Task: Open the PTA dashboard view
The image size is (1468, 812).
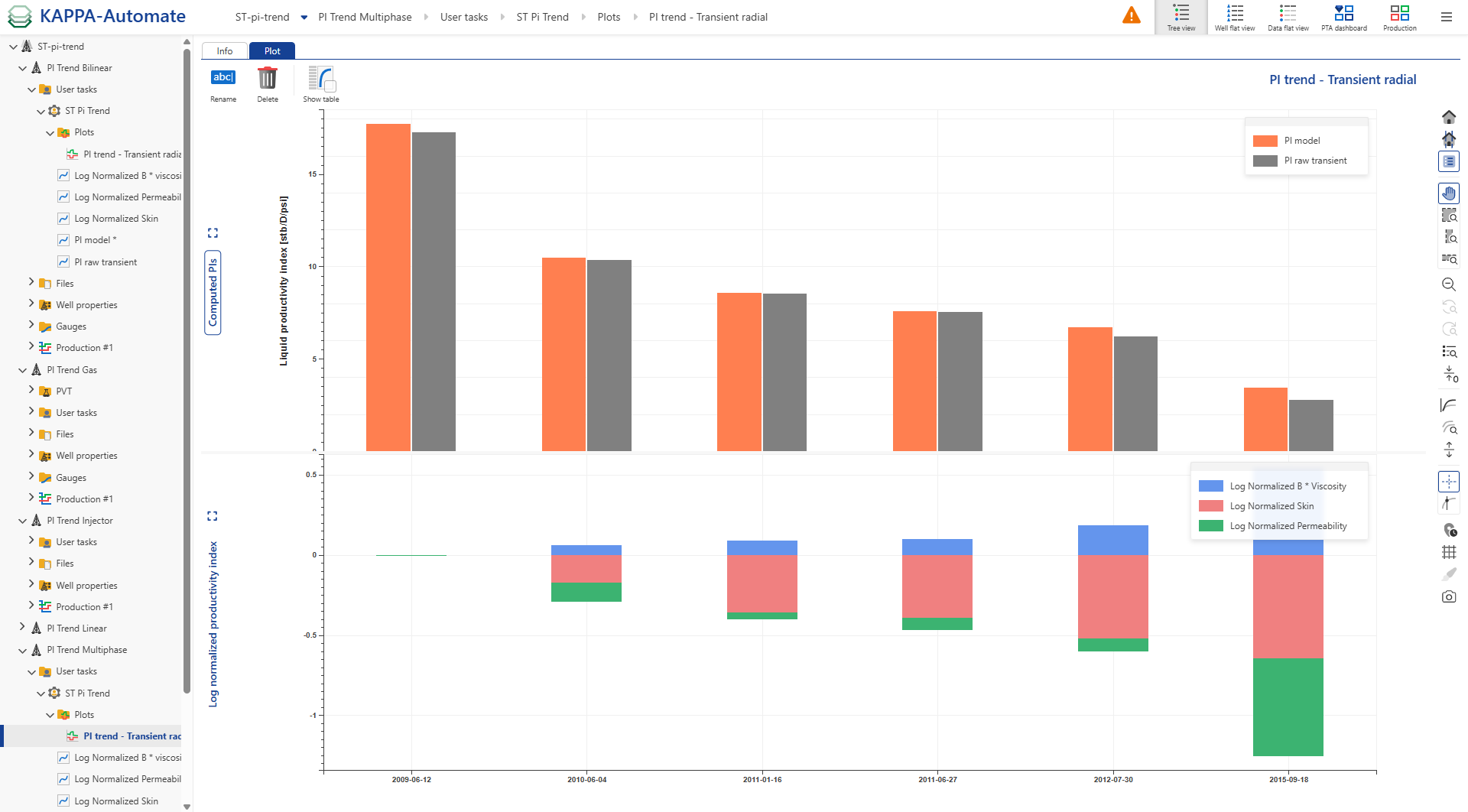Action: click(1343, 17)
